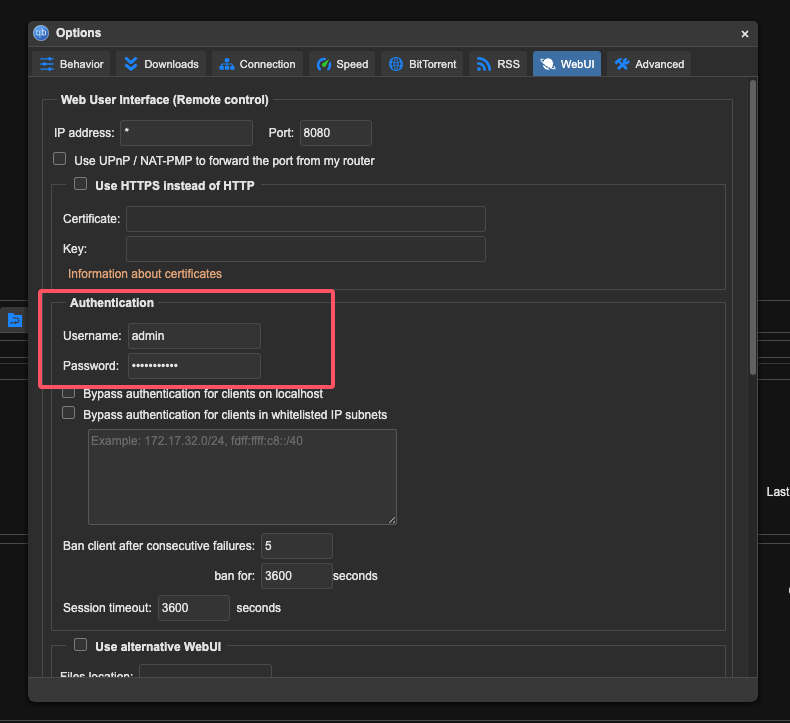
Task: Click the Password field
Action: (194, 366)
